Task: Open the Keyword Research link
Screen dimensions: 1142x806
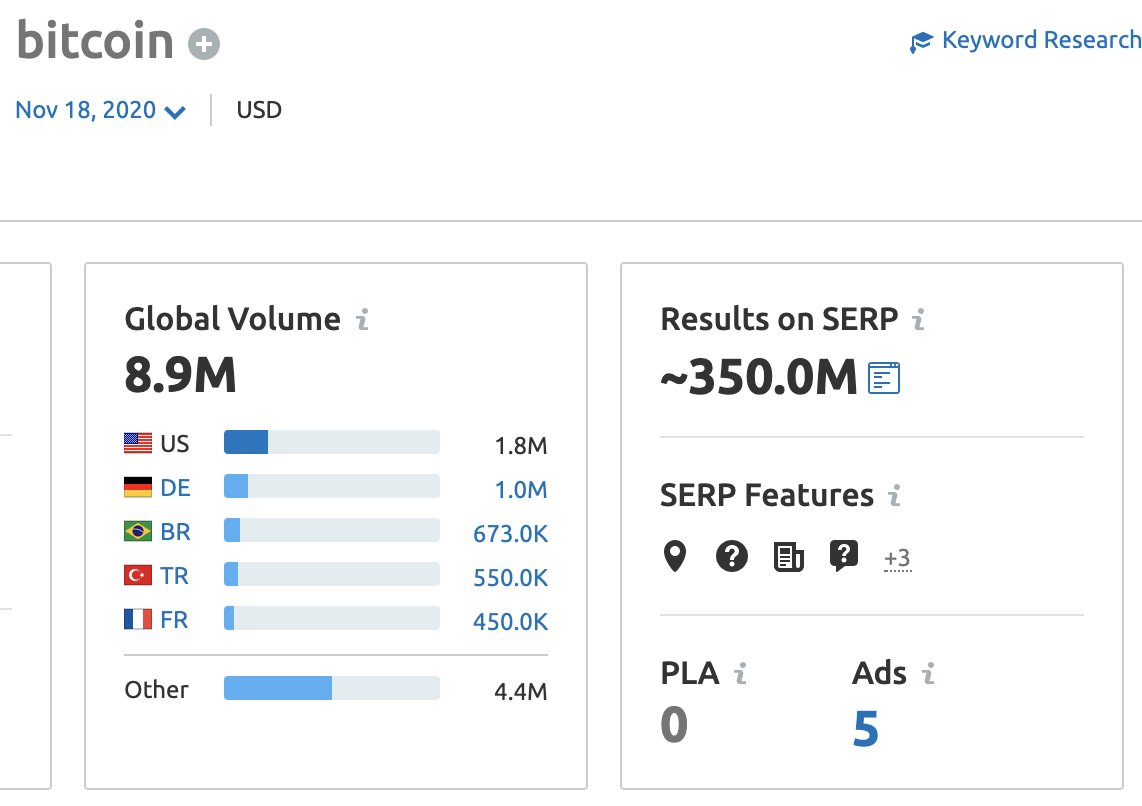Action: 1042,40
